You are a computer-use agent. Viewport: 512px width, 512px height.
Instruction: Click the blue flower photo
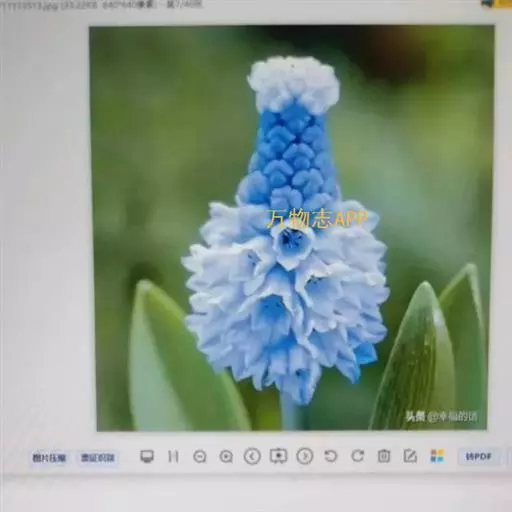click(x=290, y=228)
